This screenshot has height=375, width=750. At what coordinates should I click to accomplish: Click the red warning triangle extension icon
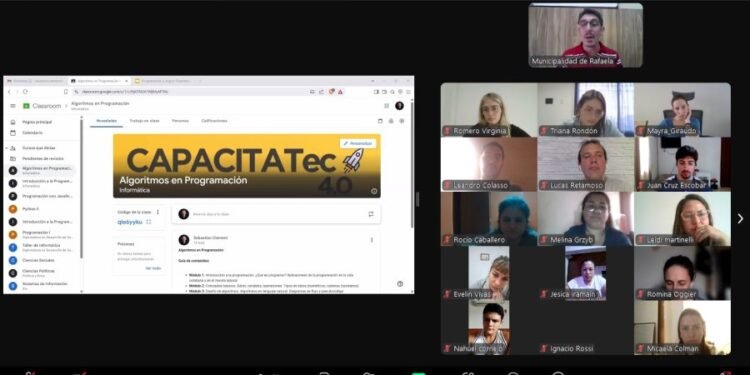(x=340, y=91)
